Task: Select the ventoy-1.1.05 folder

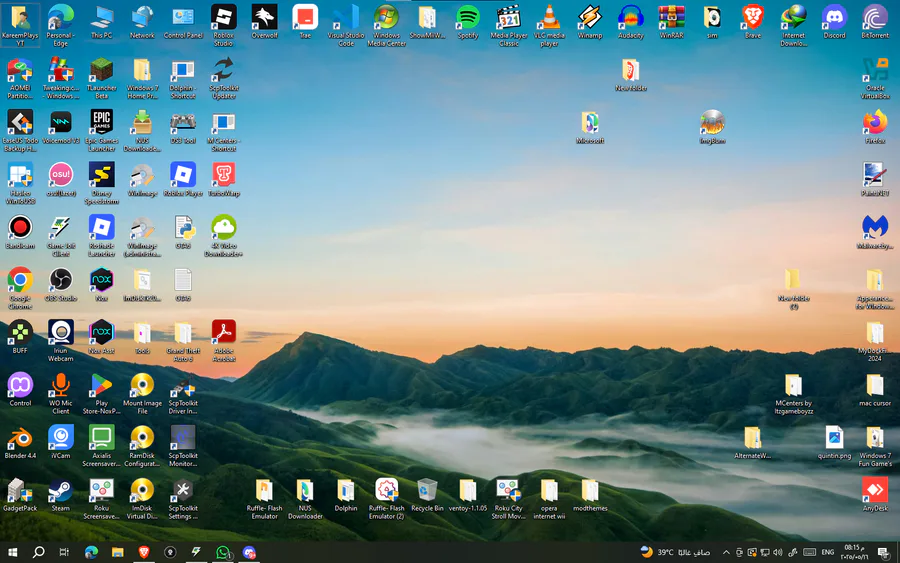Action: (468, 495)
